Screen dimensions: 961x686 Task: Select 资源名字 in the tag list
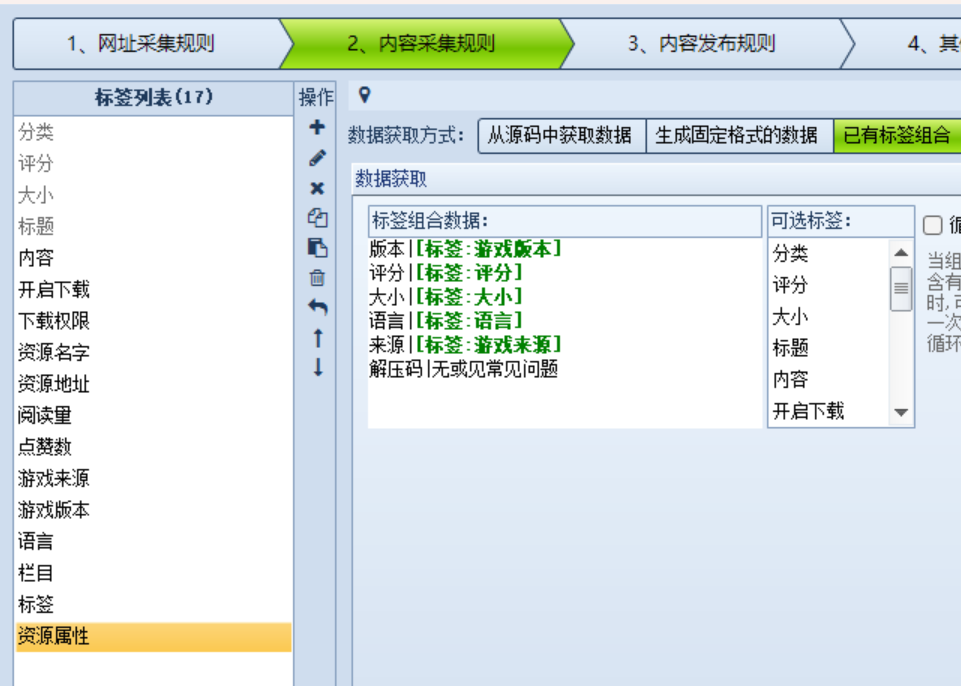tap(153, 353)
